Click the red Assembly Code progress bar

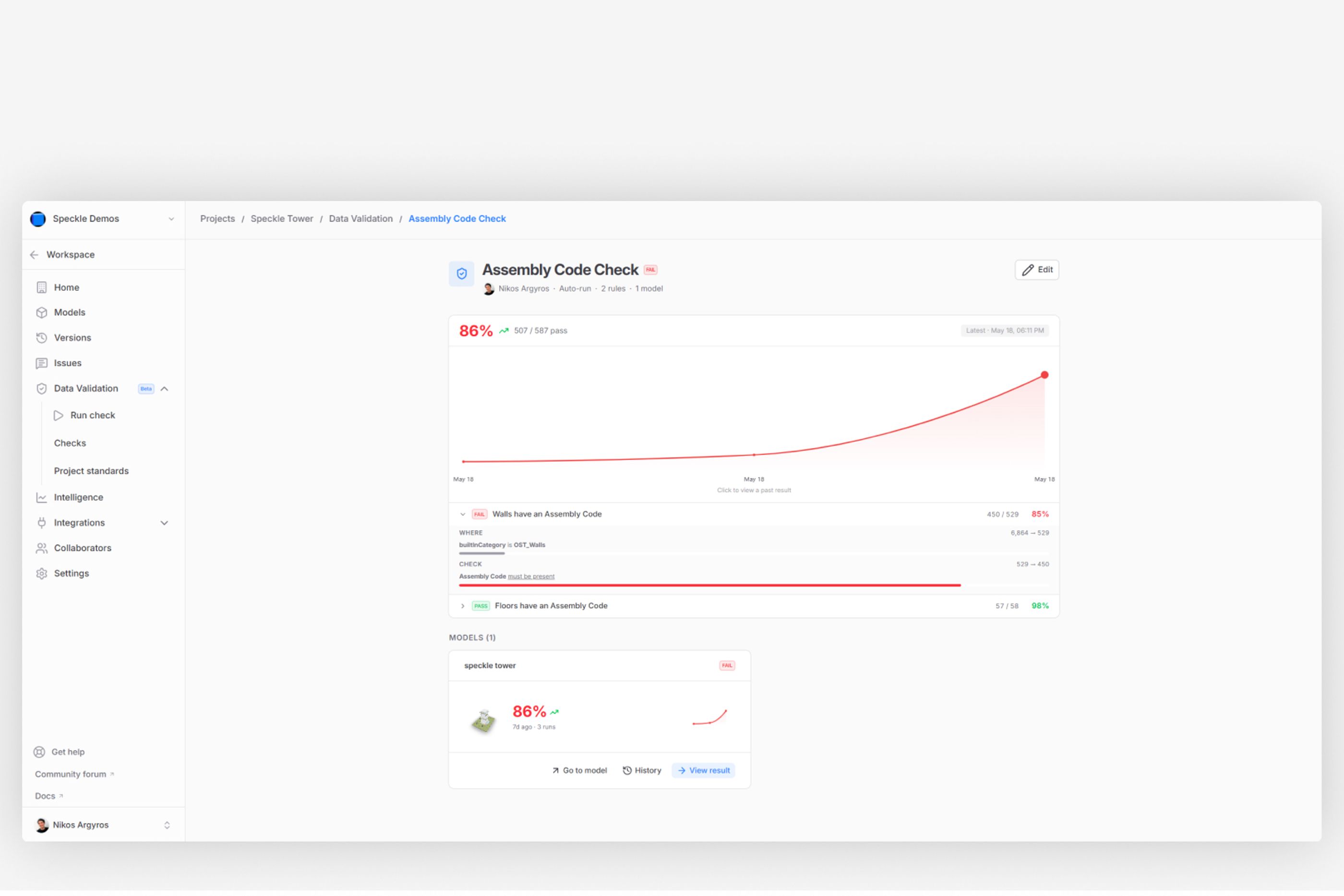[x=710, y=585]
